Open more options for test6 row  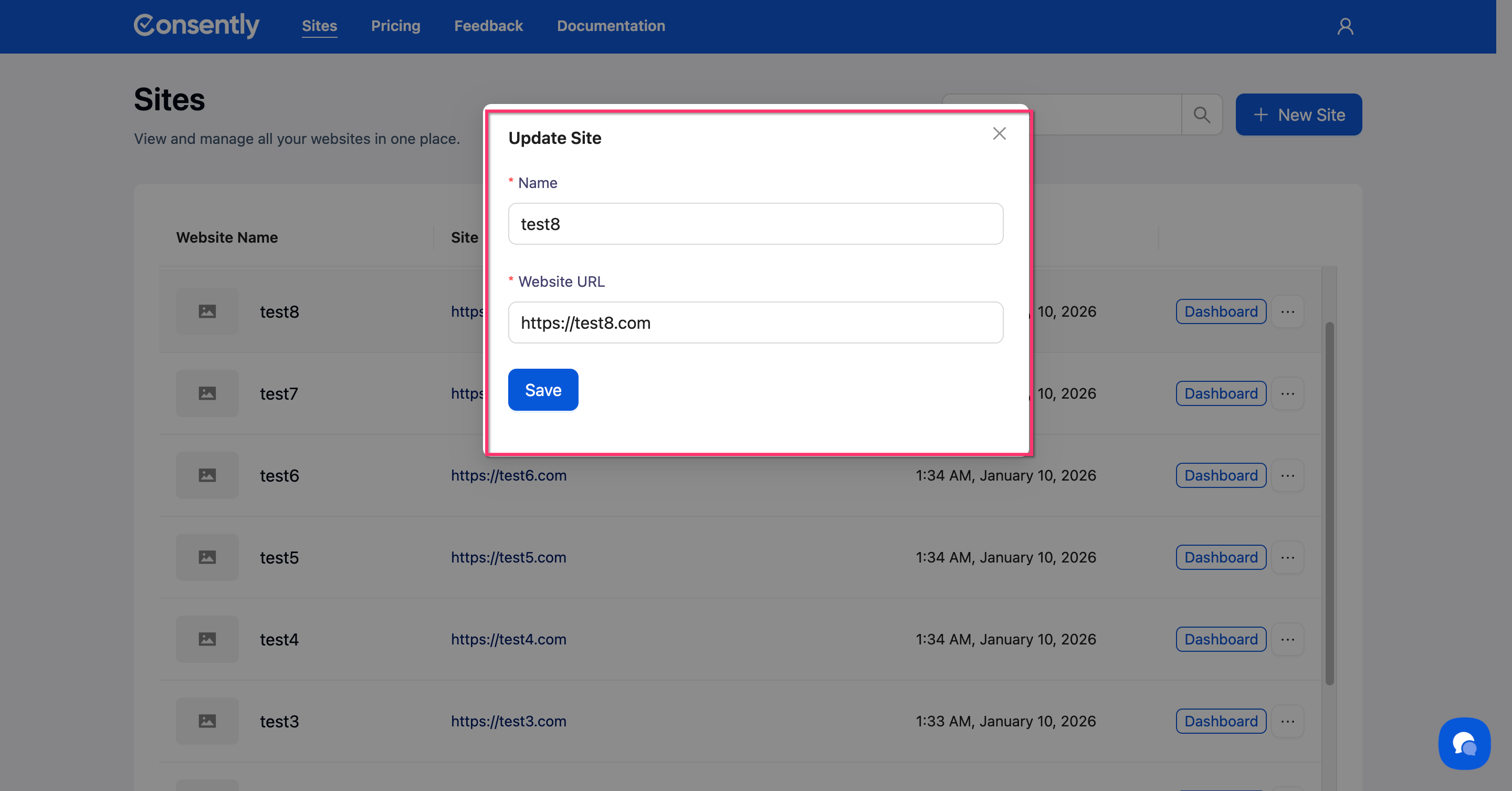[1288, 475]
